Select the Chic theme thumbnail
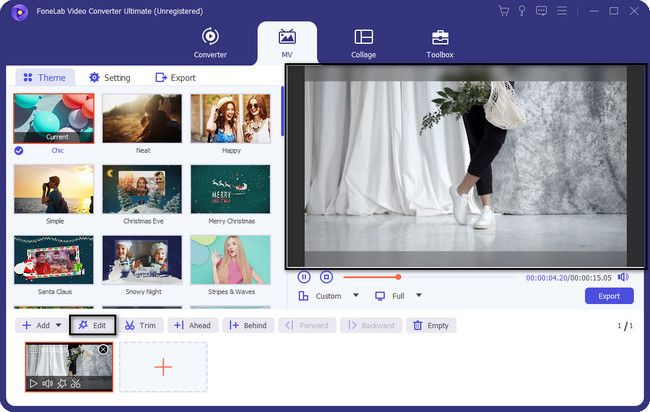 pos(54,119)
